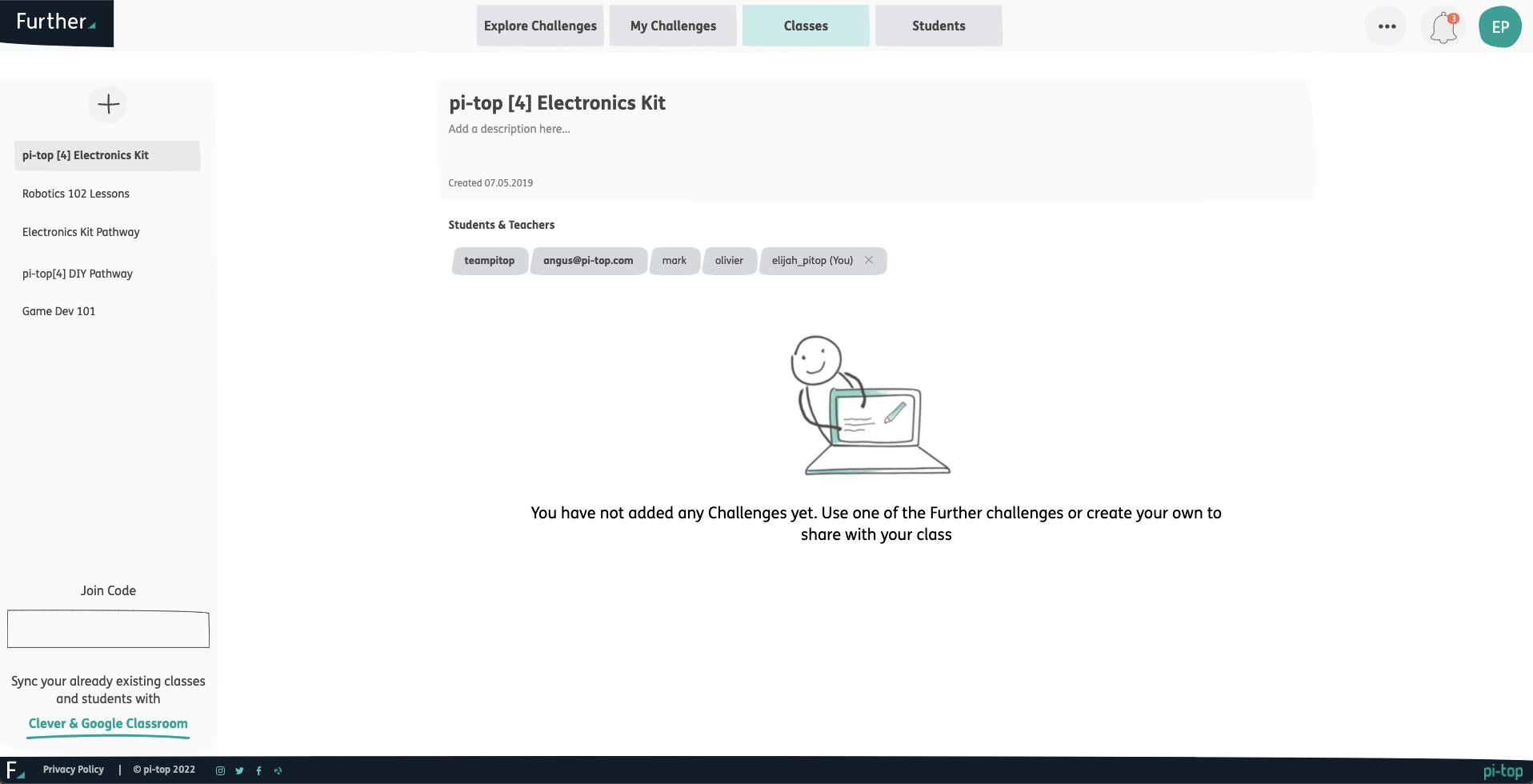
Task: Go to the Students tab
Action: tap(939, 26)
